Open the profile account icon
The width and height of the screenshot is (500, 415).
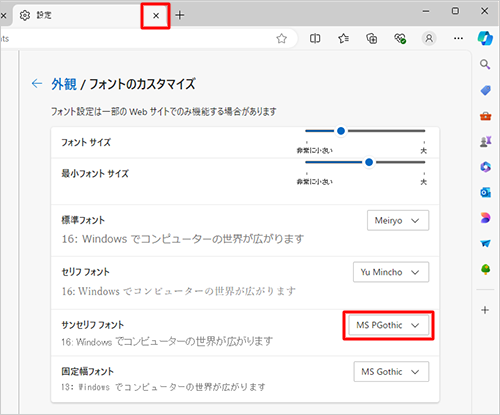pos(429,39)
